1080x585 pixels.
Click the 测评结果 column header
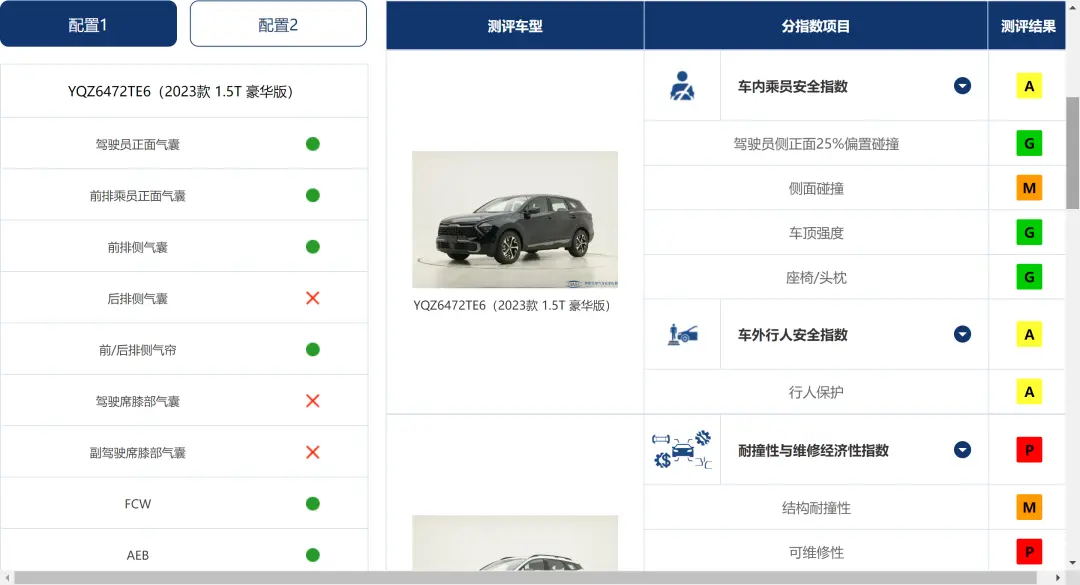click(1028, 25)
